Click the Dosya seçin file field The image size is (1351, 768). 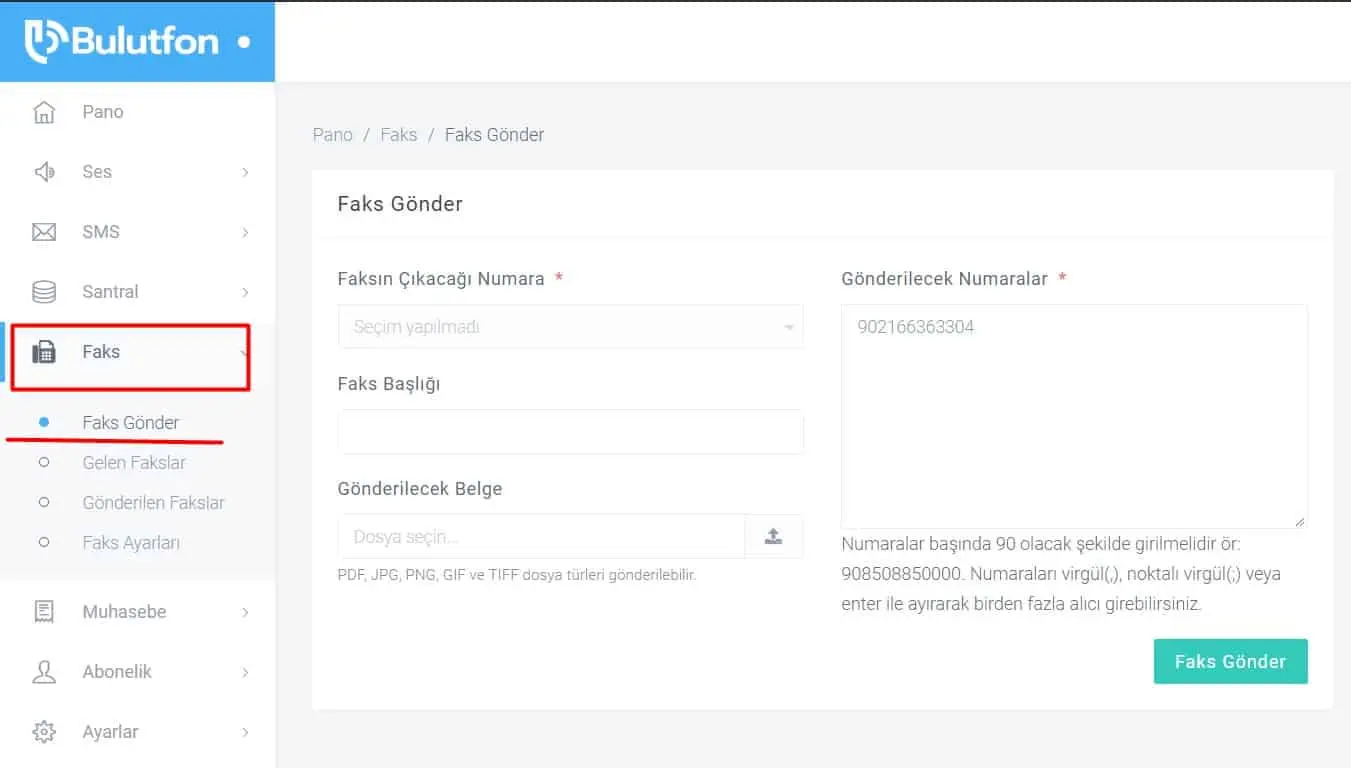[x=541, y=537]
